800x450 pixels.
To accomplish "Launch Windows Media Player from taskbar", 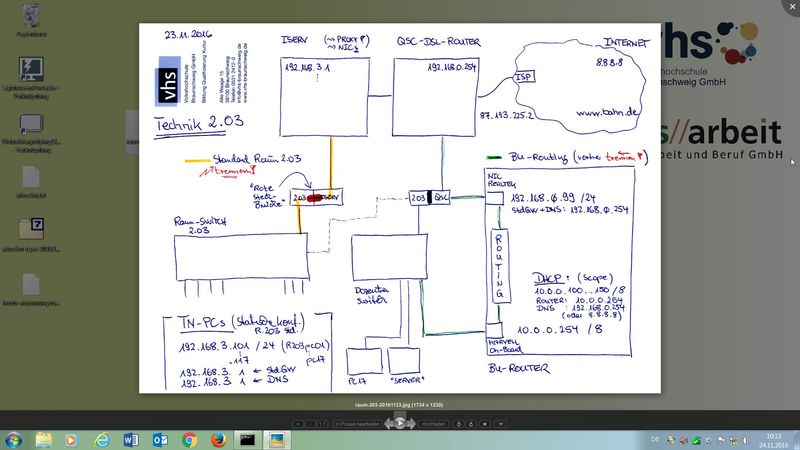I will tap(71, 440).
